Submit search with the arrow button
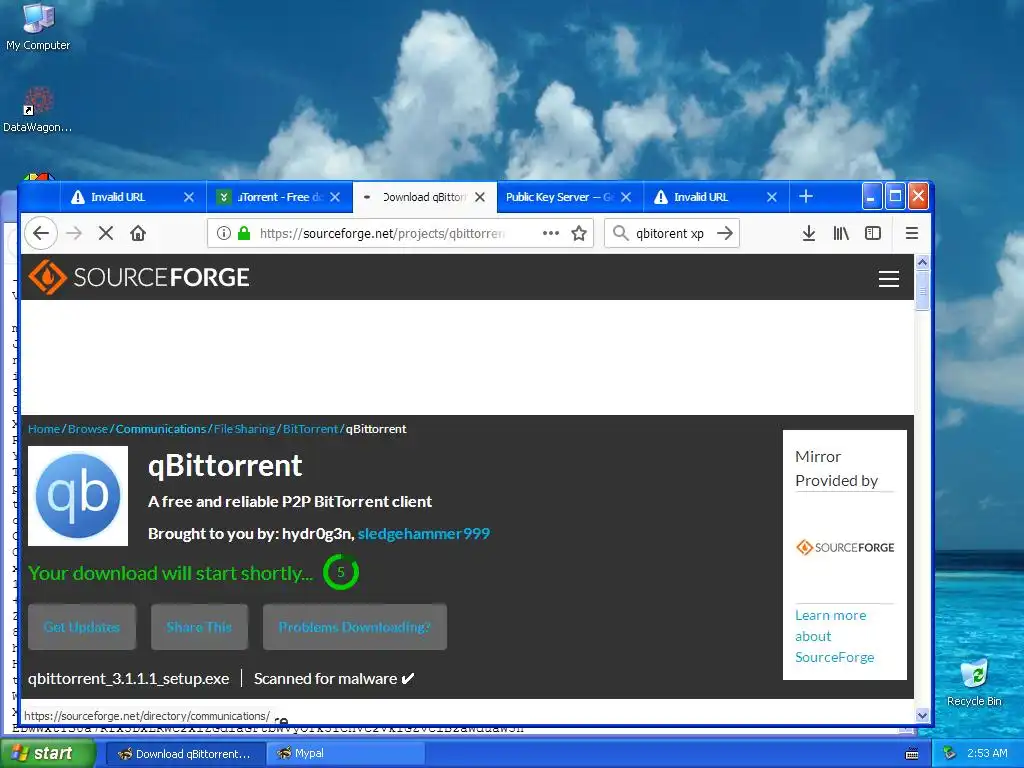Image resolution: width=1024 pixels, height=768 pixels. pos(725,233)
